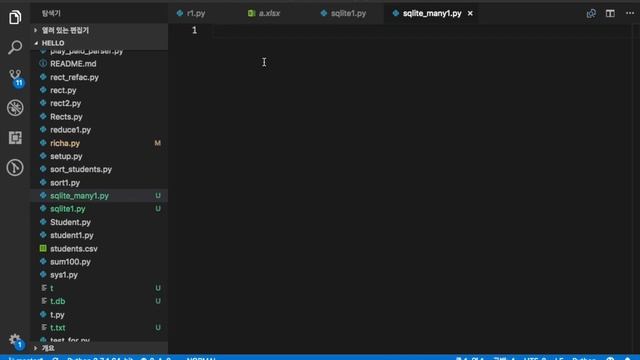Open the editor More Actions ellipsis menu

pos(630,13)
